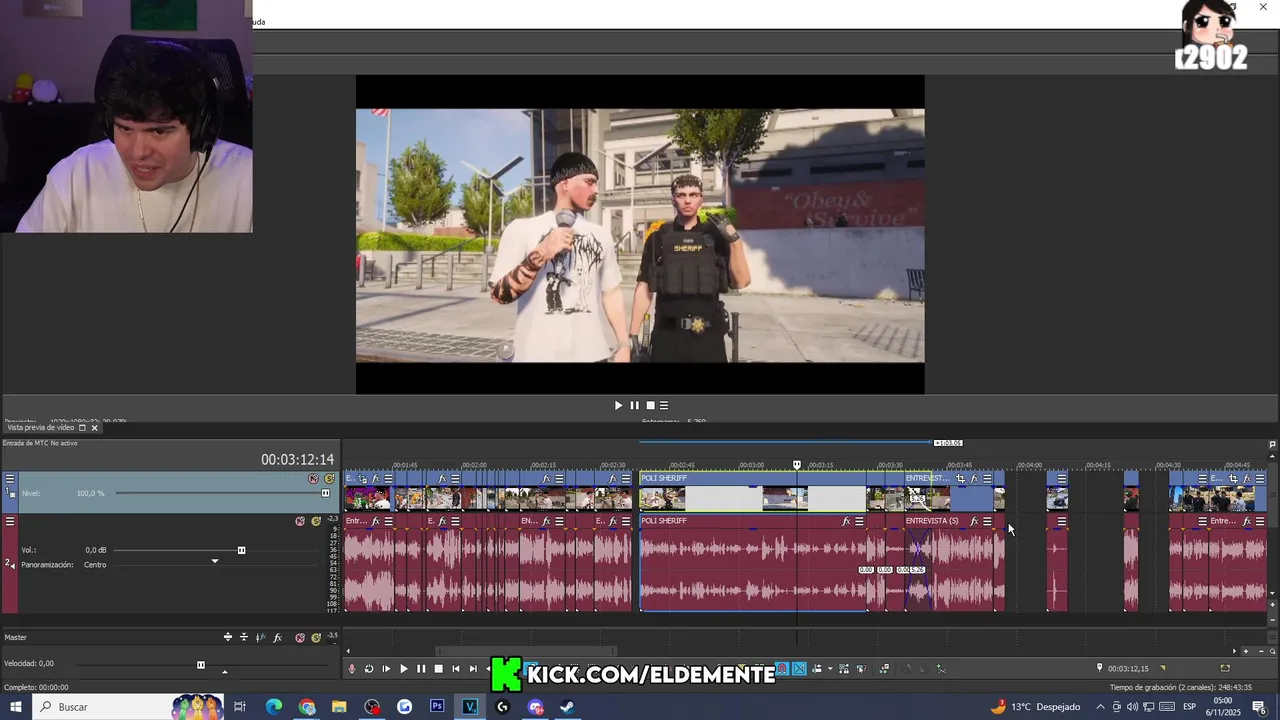This screenshot has width=1280, height=720.
Task: Mute audio track 2
Action: [x=300, y=521]
